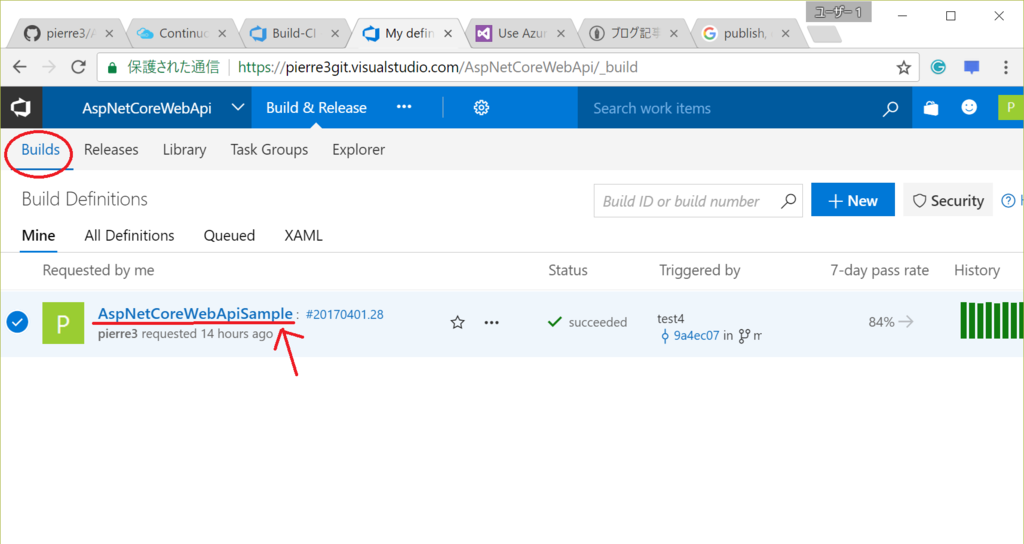Open the more hubs ellipsis in the blue navigation bar

click(404, 107)
